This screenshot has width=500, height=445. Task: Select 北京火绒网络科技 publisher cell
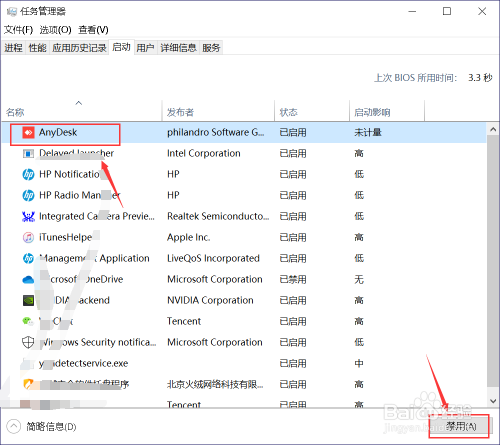[x=215, y=384]
